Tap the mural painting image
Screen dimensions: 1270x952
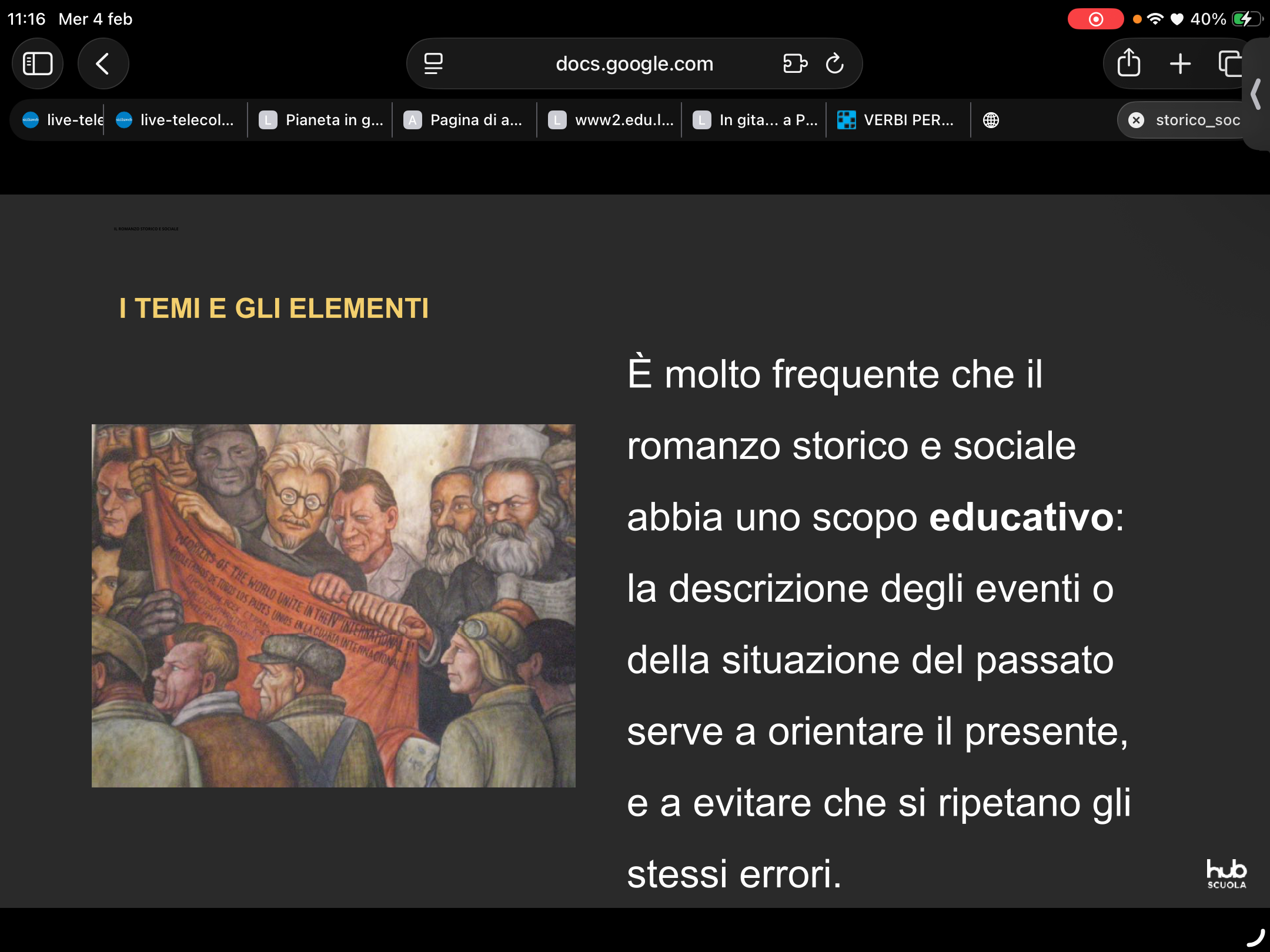333,605
